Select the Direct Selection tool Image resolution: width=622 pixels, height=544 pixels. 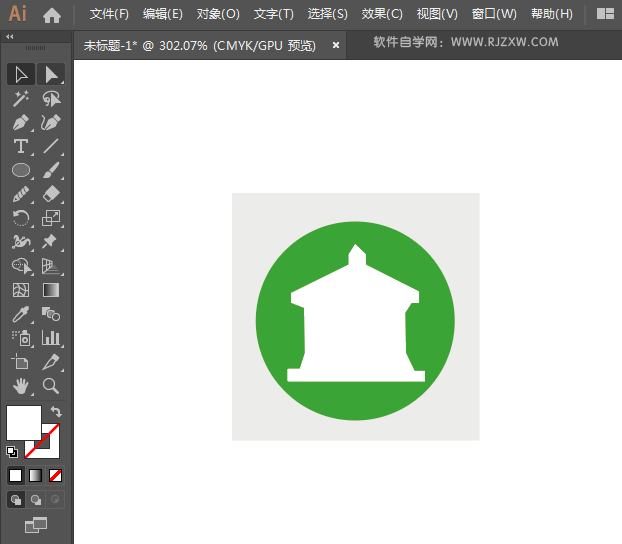click(x=51, y=74)
